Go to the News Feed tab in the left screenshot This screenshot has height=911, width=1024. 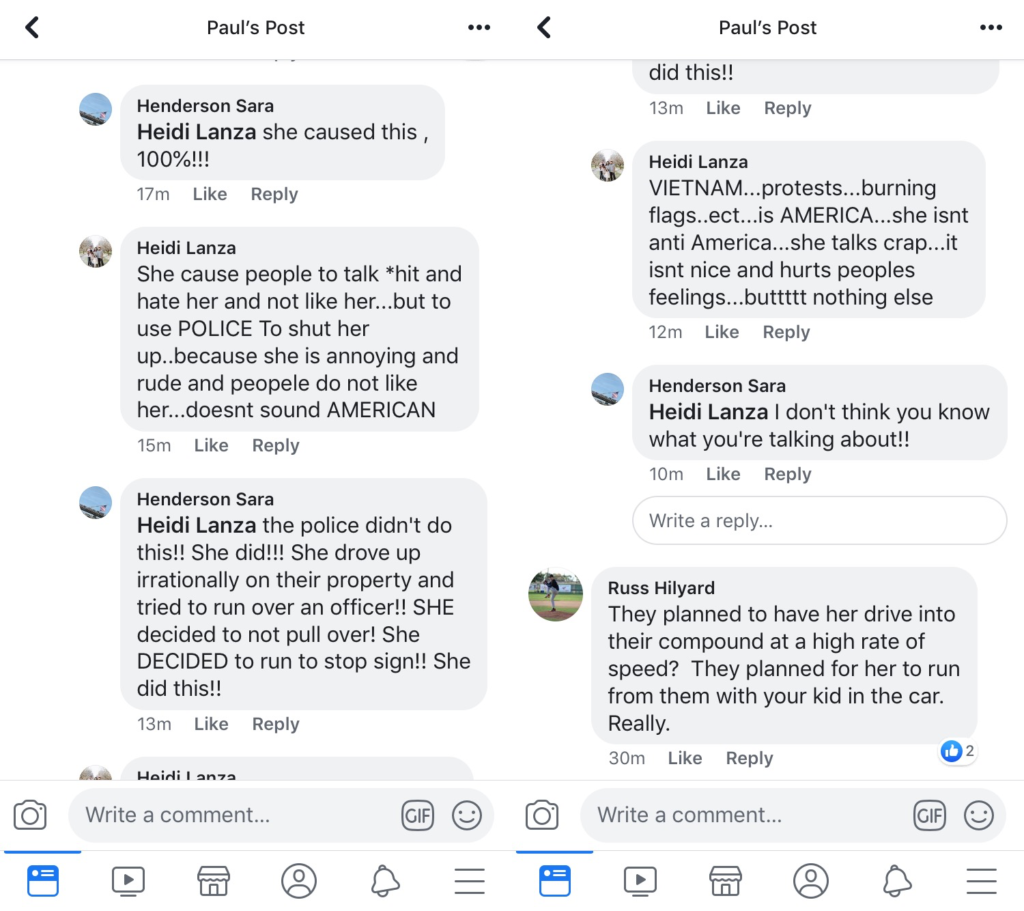pyautogui.click(x=43, y=880)
